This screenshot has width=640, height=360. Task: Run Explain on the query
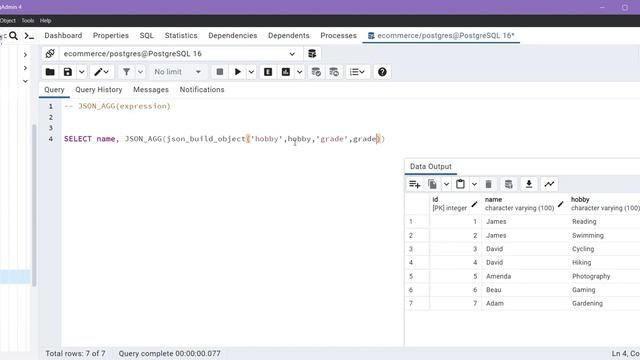point(268,72)
